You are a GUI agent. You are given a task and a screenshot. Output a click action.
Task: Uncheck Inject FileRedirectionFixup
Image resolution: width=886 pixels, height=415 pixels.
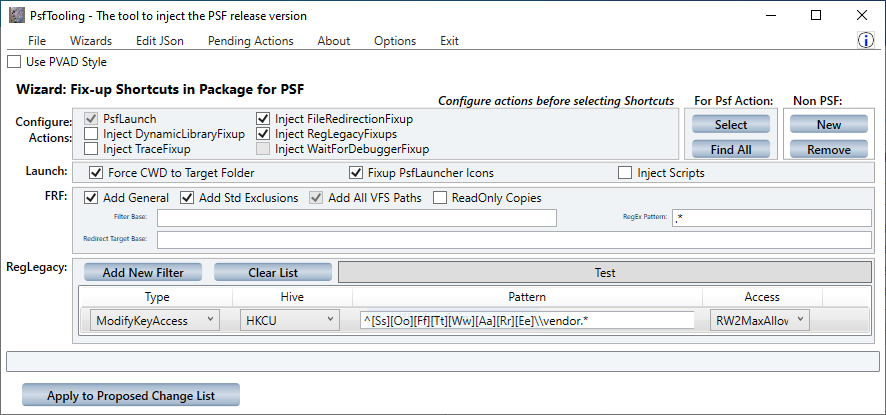[x=263, y=119]
